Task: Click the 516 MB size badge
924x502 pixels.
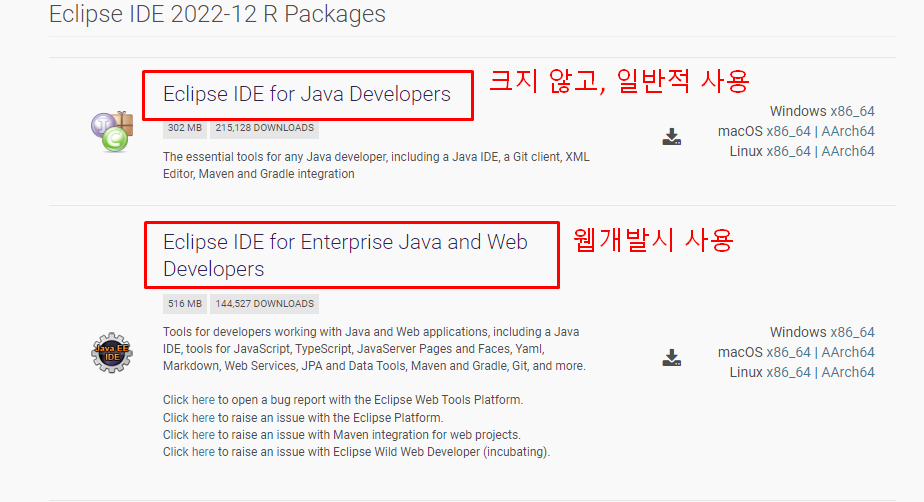Action: coord(184,304)
